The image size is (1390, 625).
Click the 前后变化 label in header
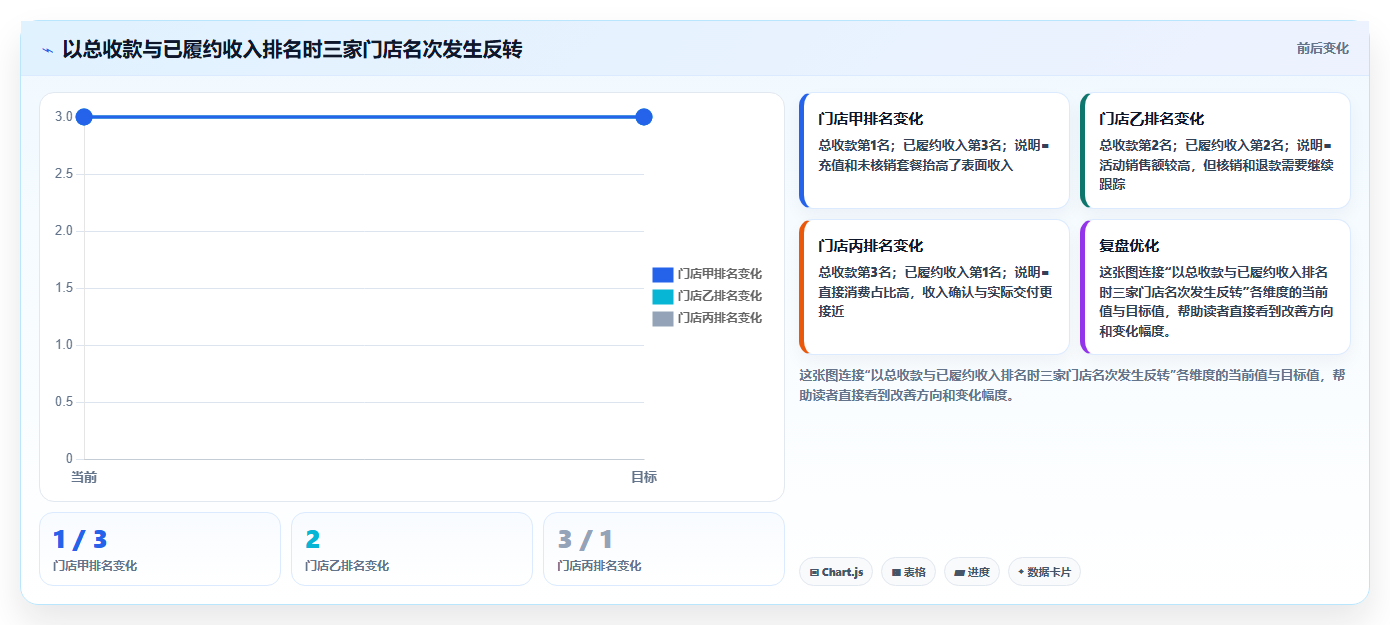pos(1322,48)
